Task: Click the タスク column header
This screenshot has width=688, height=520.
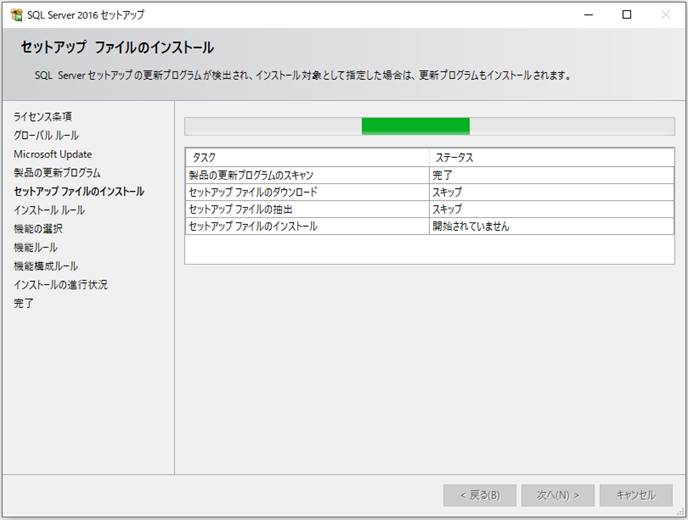Action: [307, 158]
